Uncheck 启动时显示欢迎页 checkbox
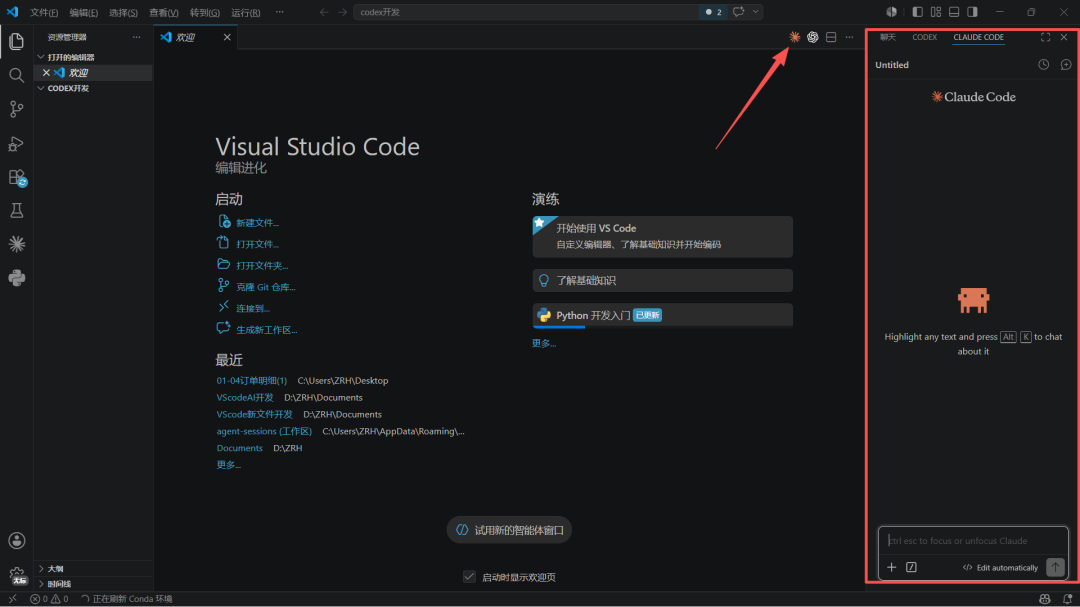The height and width of the screenshot is (607, 1080). pyautogui.click(x=469, y=577)
